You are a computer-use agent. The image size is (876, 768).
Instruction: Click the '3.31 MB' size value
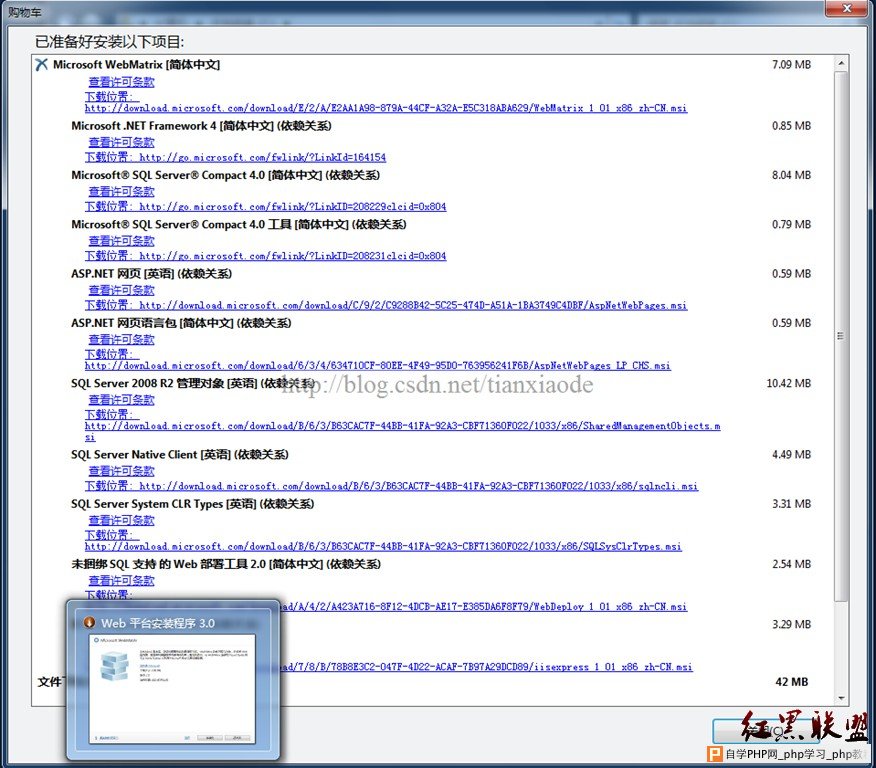coord(791,503)
